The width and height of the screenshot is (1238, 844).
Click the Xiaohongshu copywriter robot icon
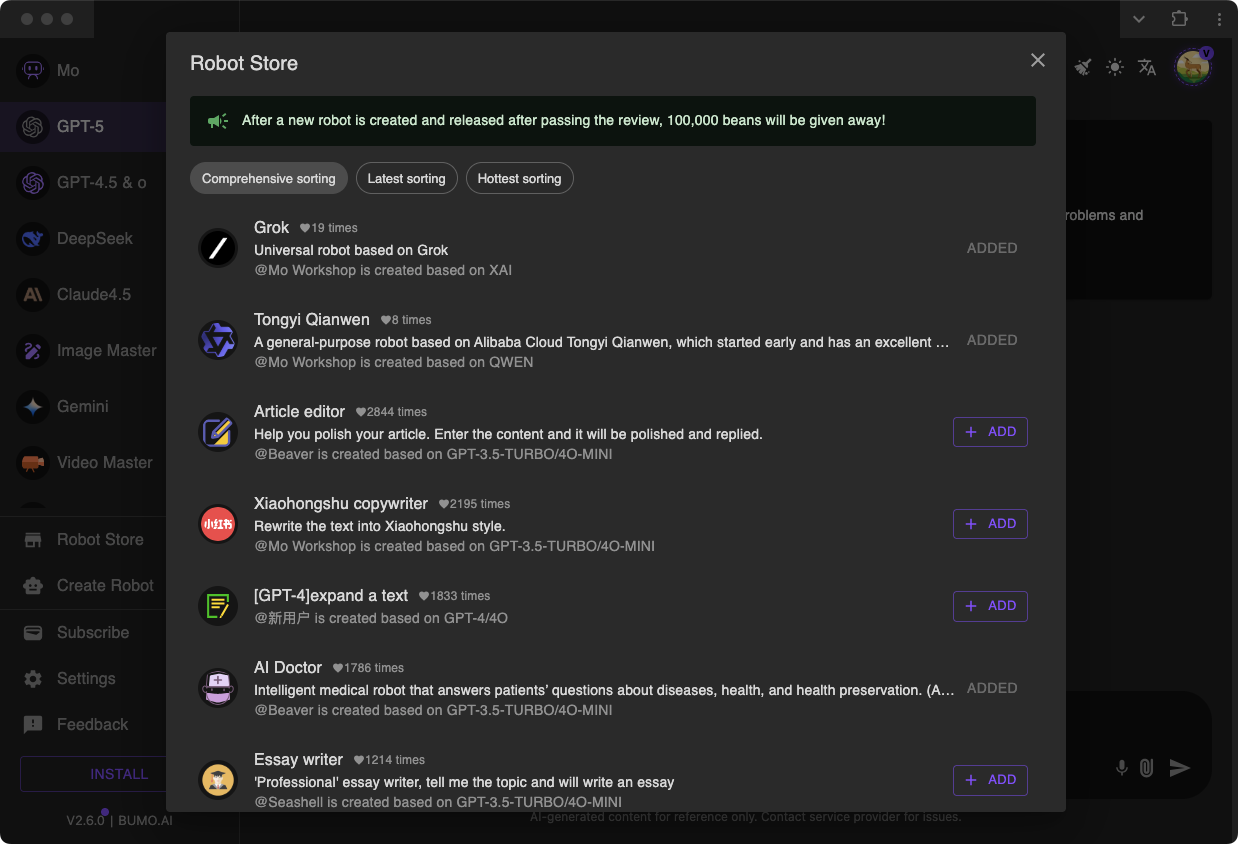[x=218, y=523]
